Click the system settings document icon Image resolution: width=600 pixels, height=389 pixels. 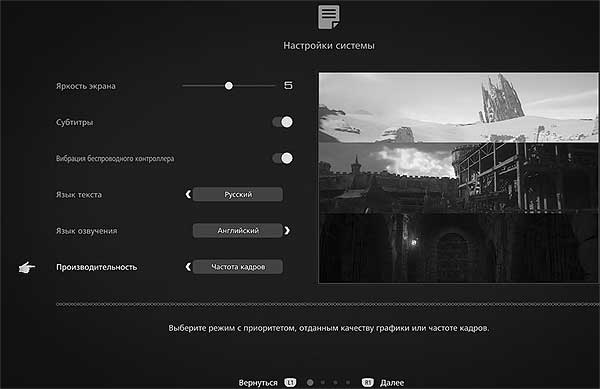(329, 17)
